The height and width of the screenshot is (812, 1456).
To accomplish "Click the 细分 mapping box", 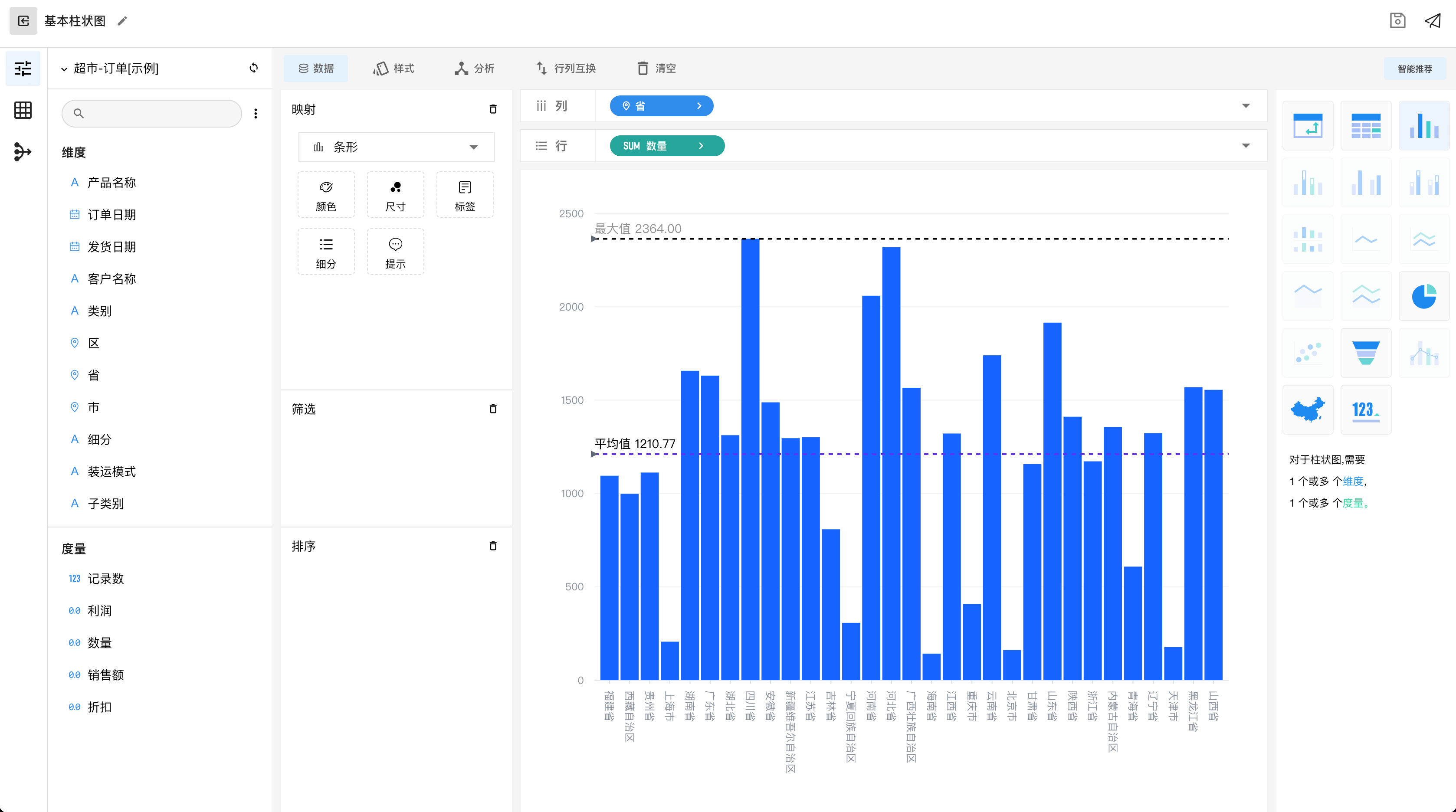I will [326, 252].
